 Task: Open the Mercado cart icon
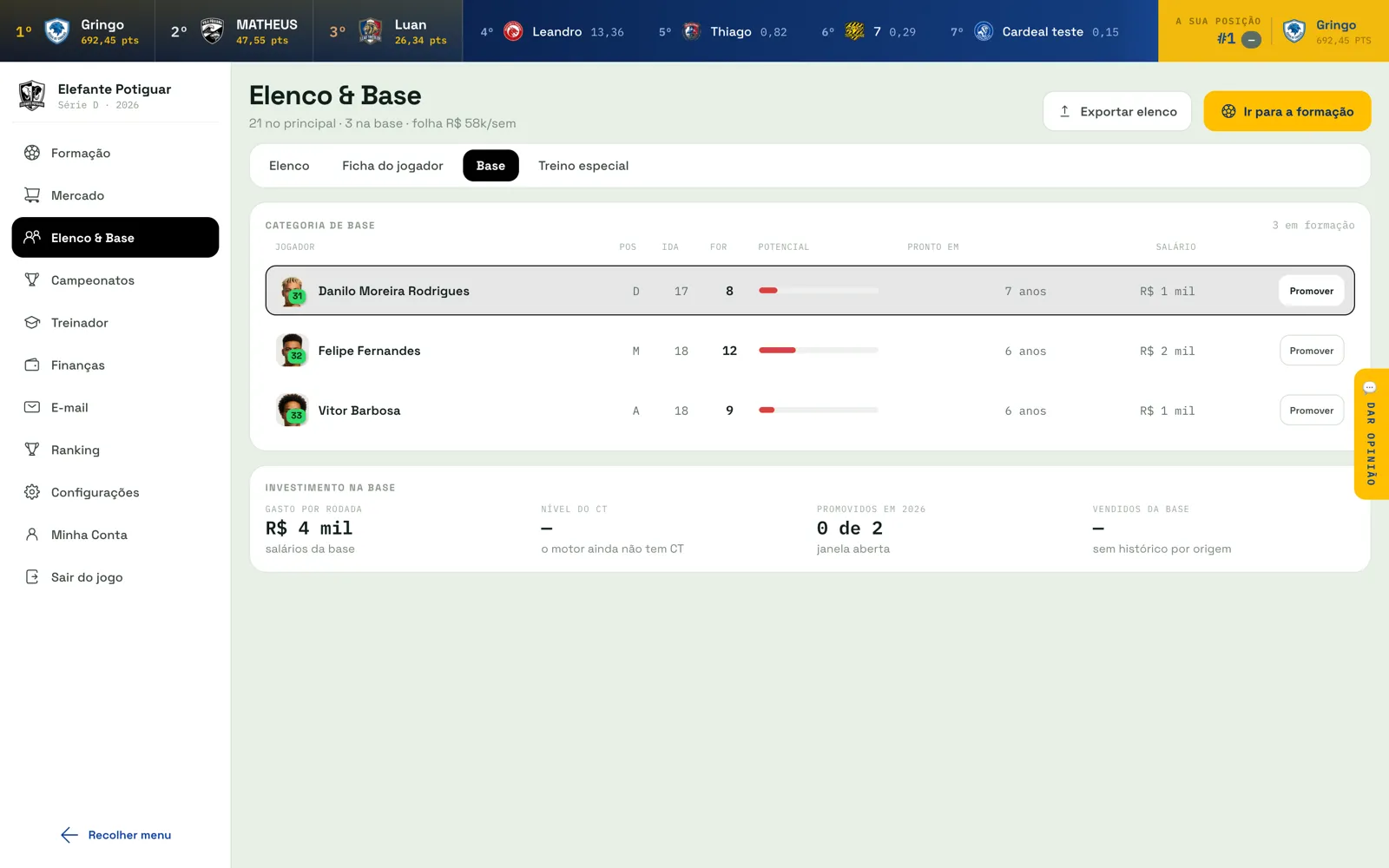click(32, 195)
